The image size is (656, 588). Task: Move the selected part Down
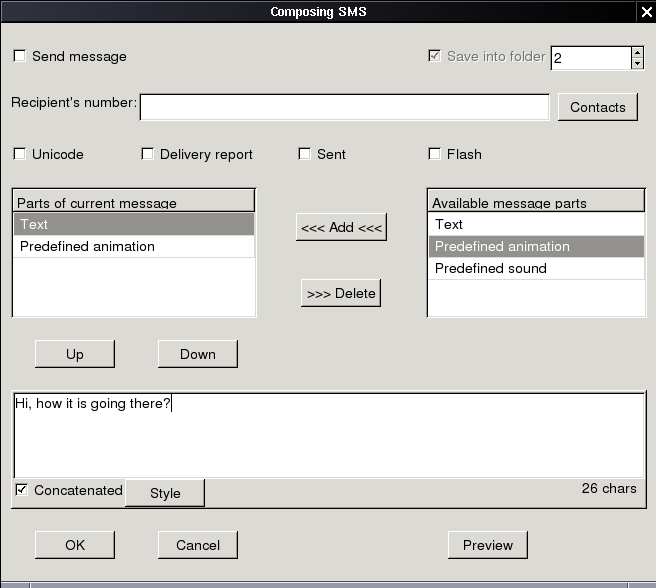point(198,354)
